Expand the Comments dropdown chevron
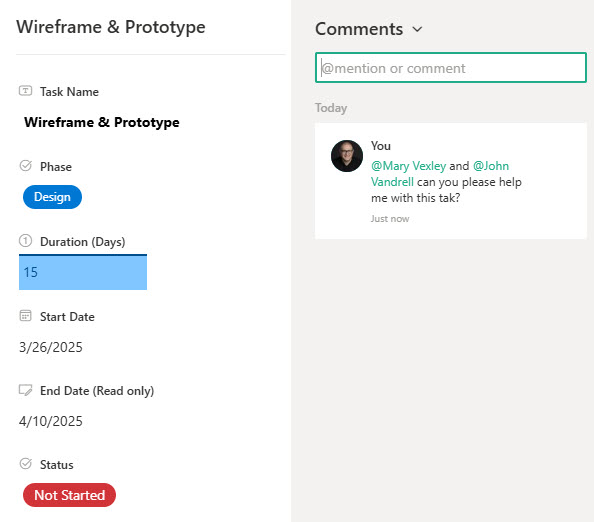This screenshot has height=522, width=594. coord(417,29)
